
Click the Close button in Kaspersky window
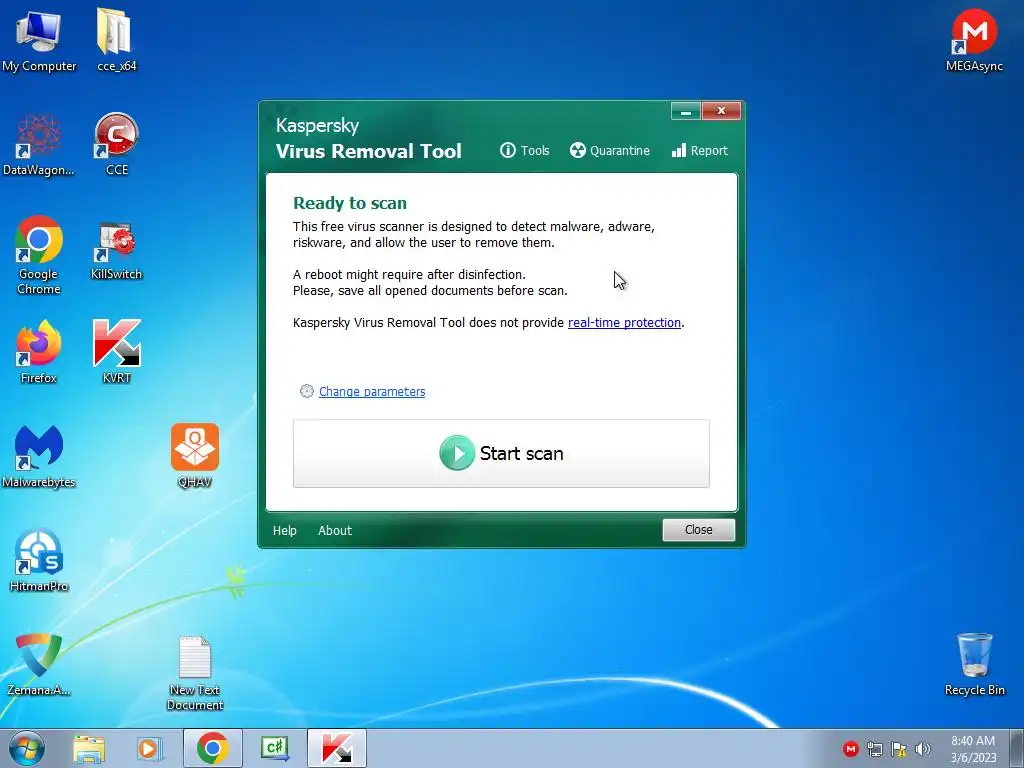698,530
